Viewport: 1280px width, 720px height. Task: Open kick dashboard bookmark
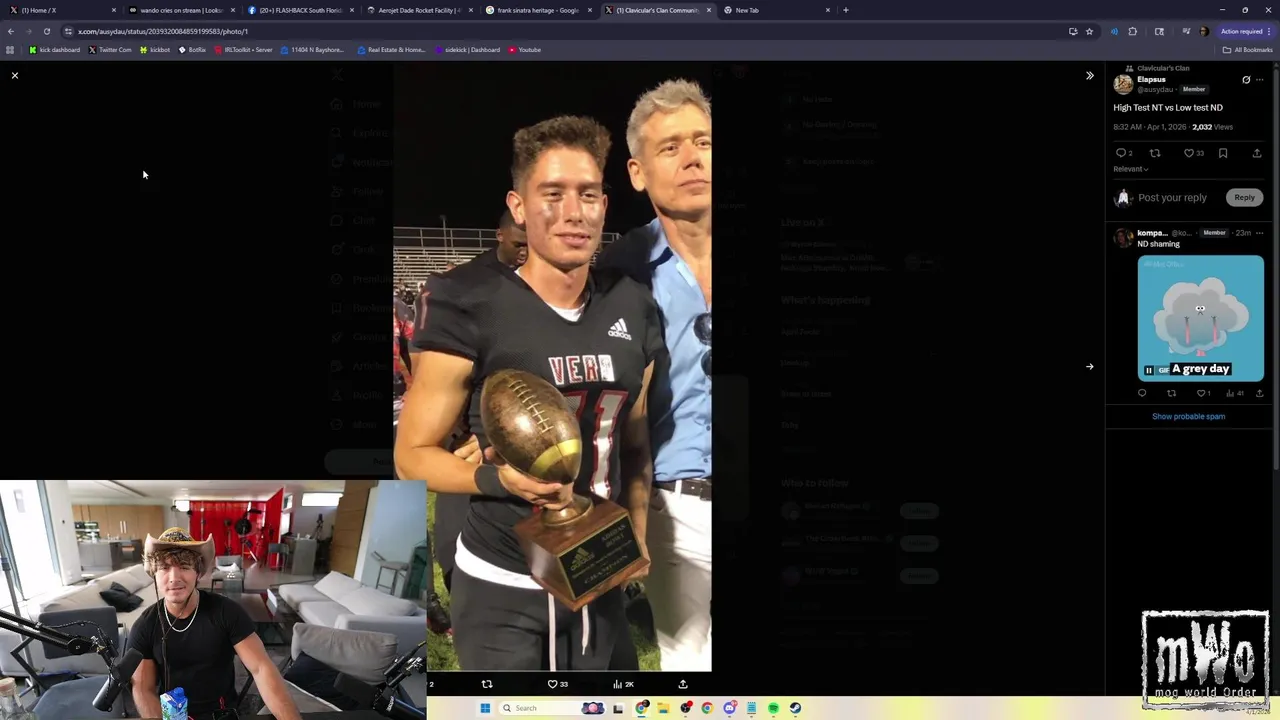pyautogui.click(x=55, y=49)
